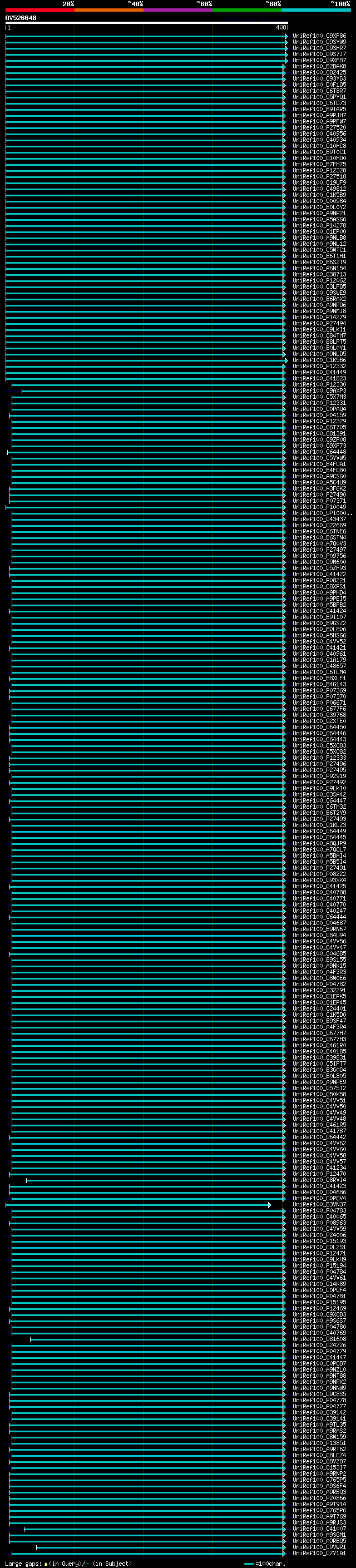The image size is (356, 1568).
Task: Open hit UniRef100_Q9S7J7
Action: 319,54
